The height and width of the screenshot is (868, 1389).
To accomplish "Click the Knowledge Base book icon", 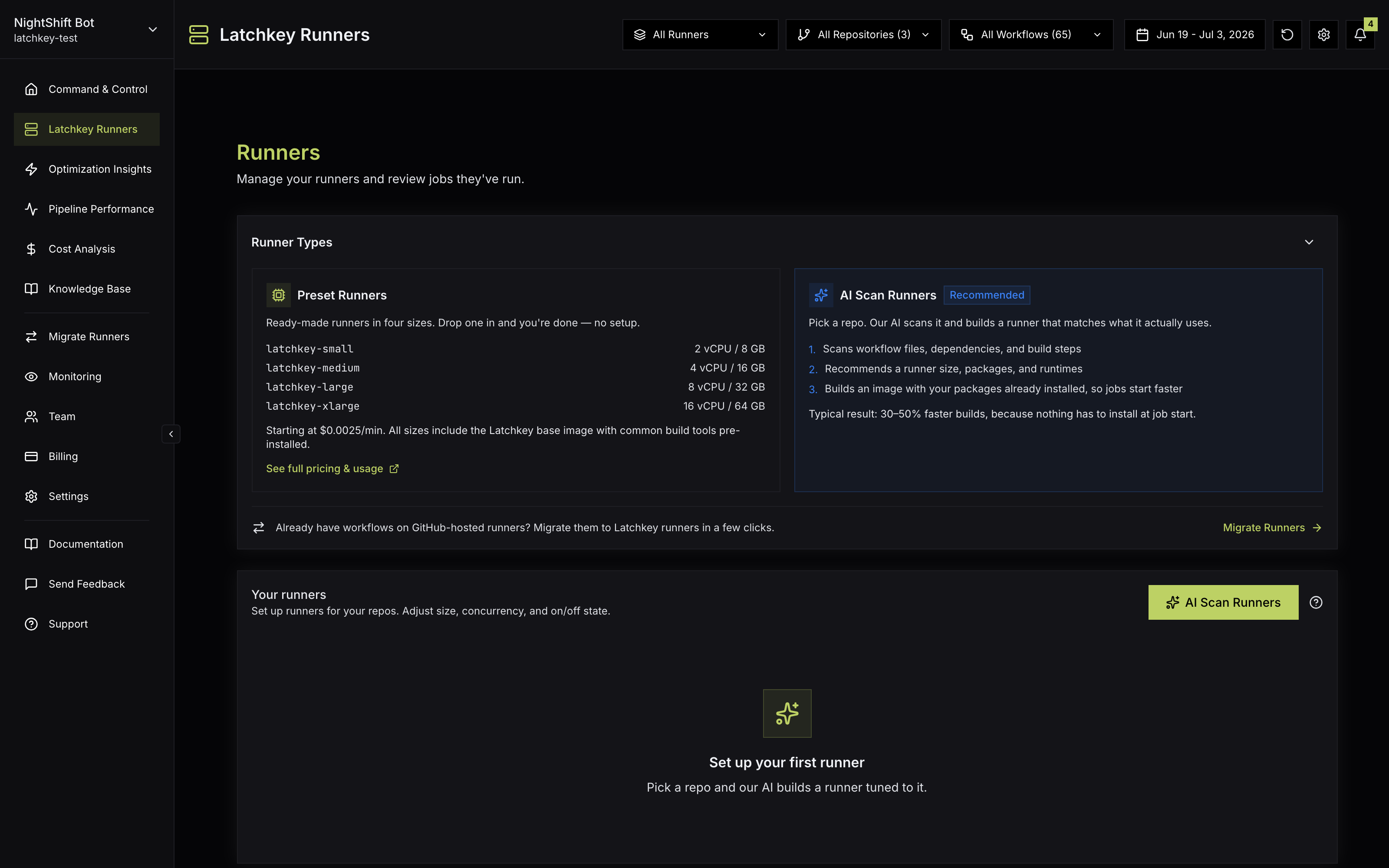I will (31, 289).
